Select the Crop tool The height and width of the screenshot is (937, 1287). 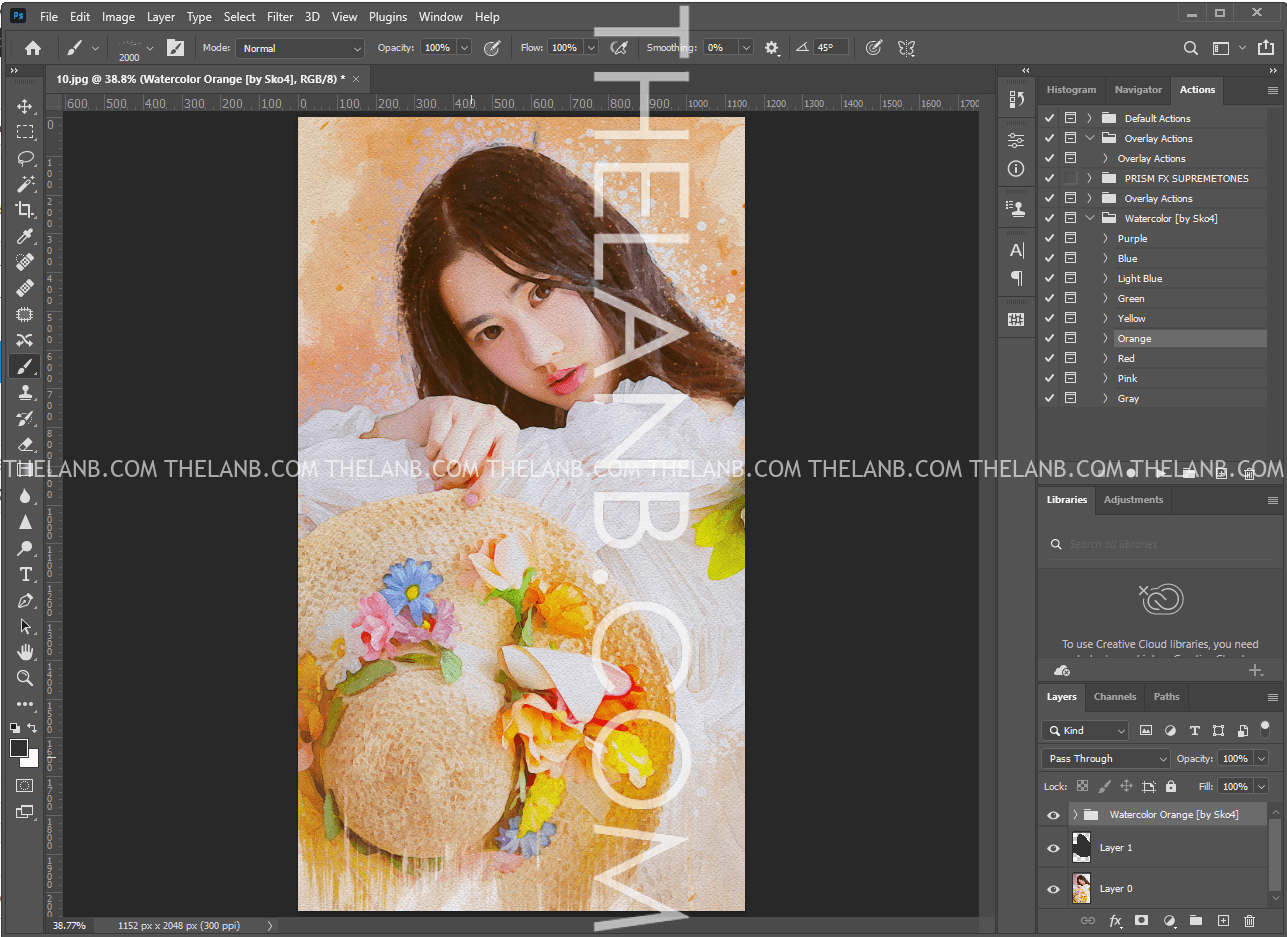[25, 210]
